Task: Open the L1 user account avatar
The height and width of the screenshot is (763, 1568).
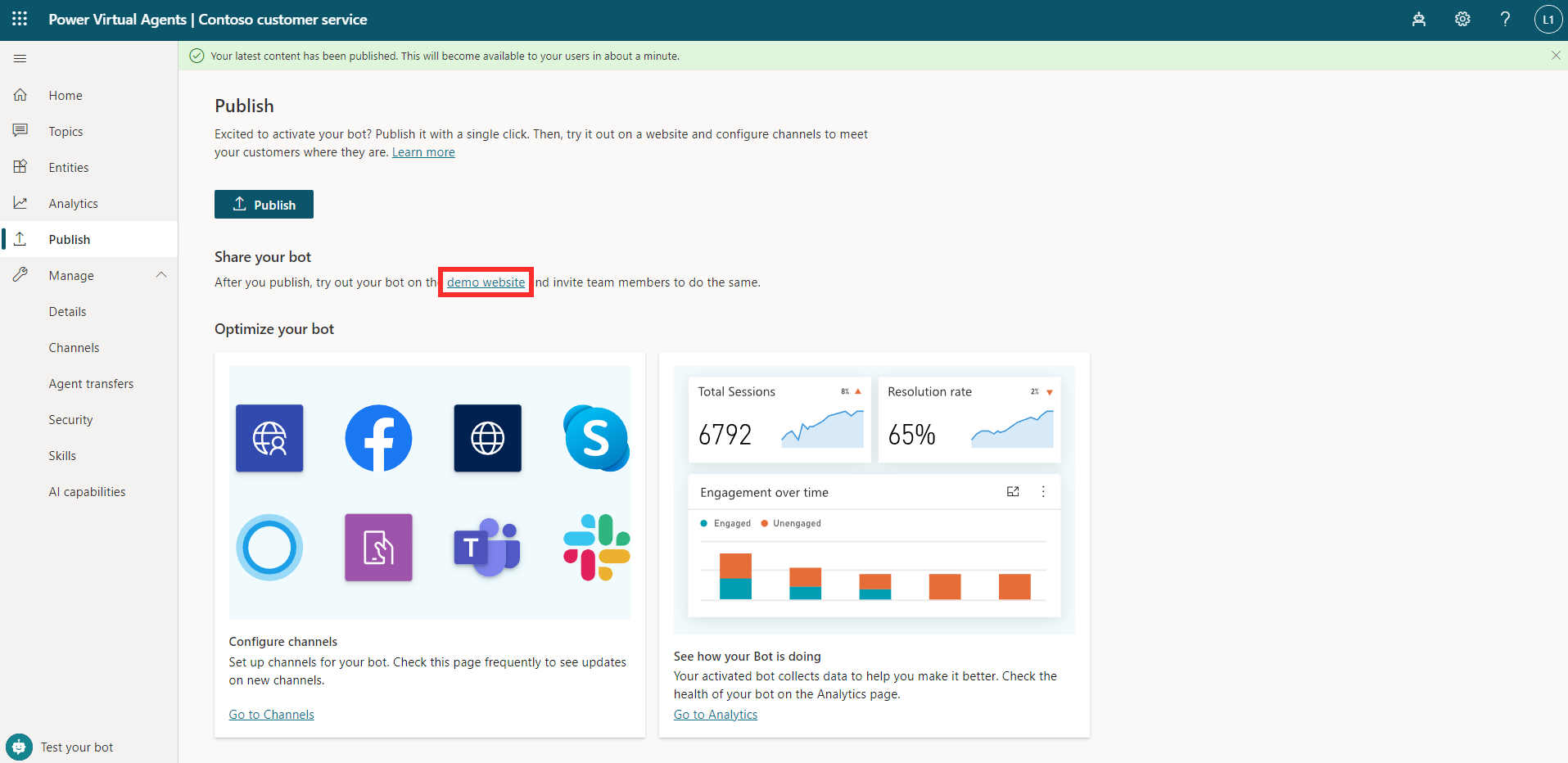Action: coord(1548,19)
